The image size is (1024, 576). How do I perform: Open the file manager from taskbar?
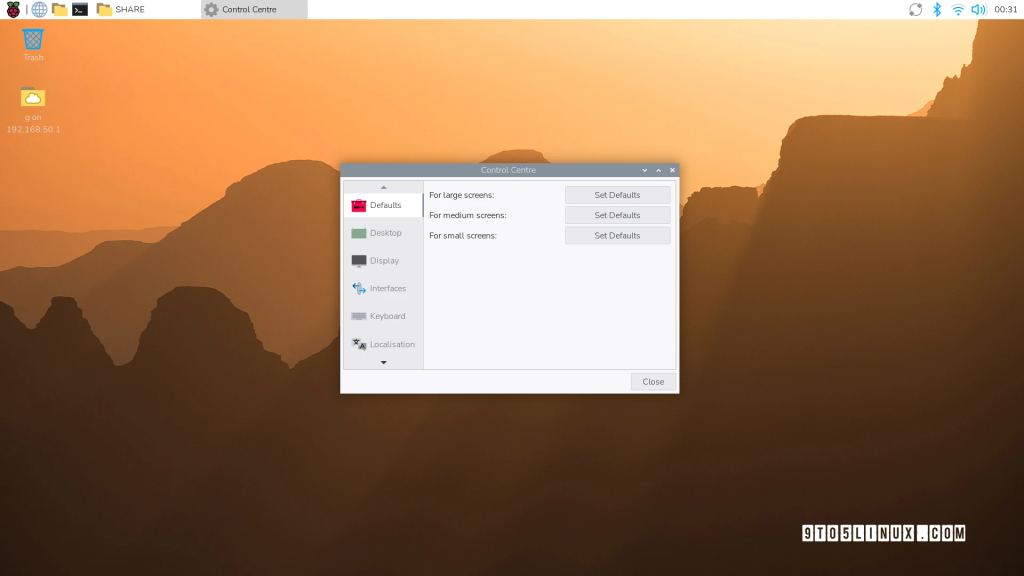point(59,9)
